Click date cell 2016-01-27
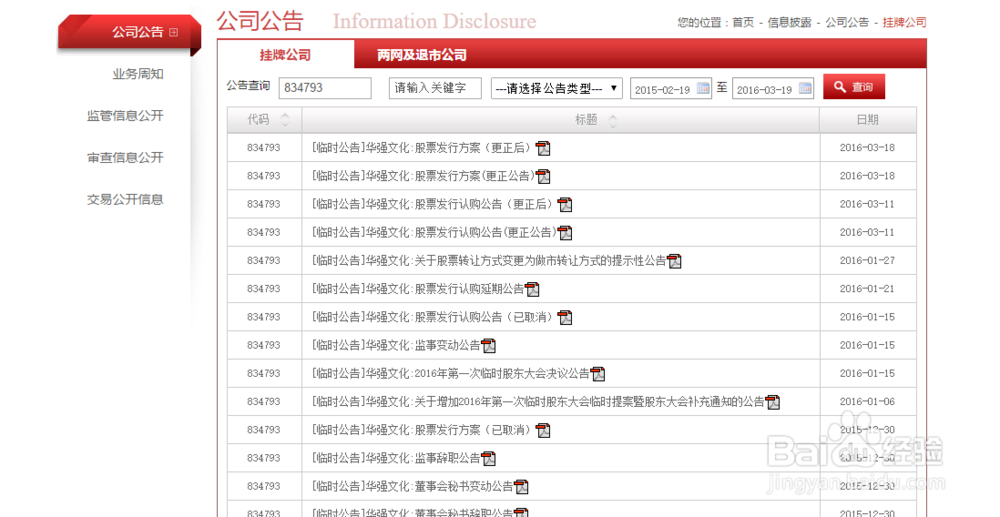The width and height of the screenshot is (1000, 517). (867, 261)
